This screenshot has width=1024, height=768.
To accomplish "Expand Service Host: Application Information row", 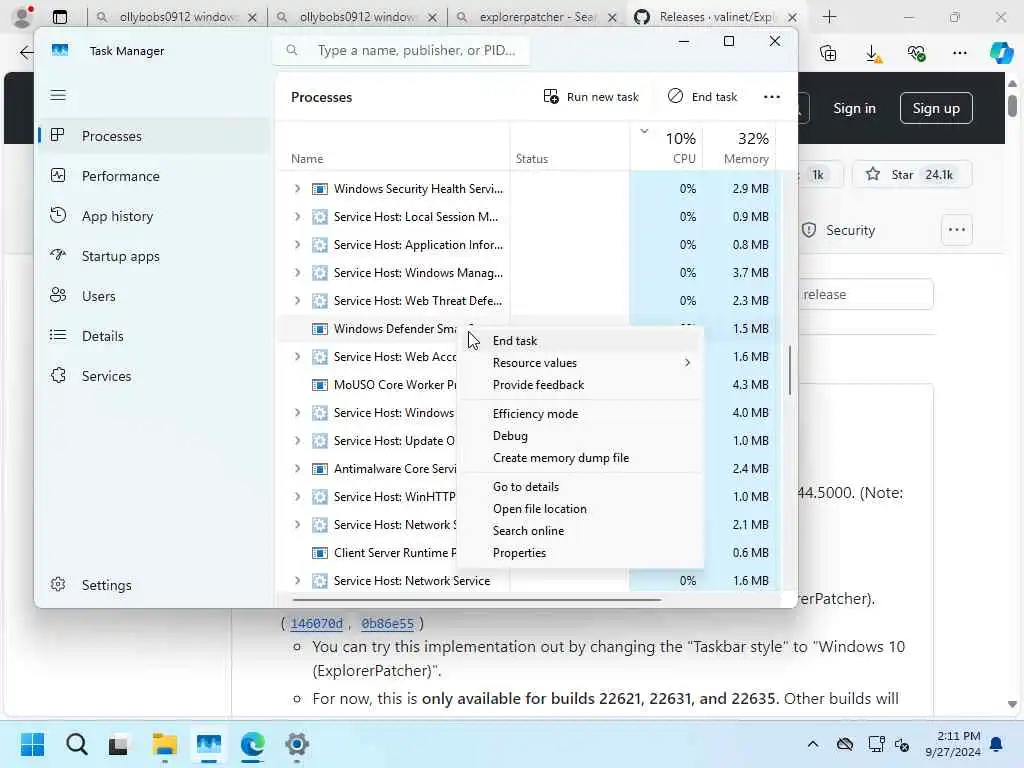I will [x=297, y=245].
